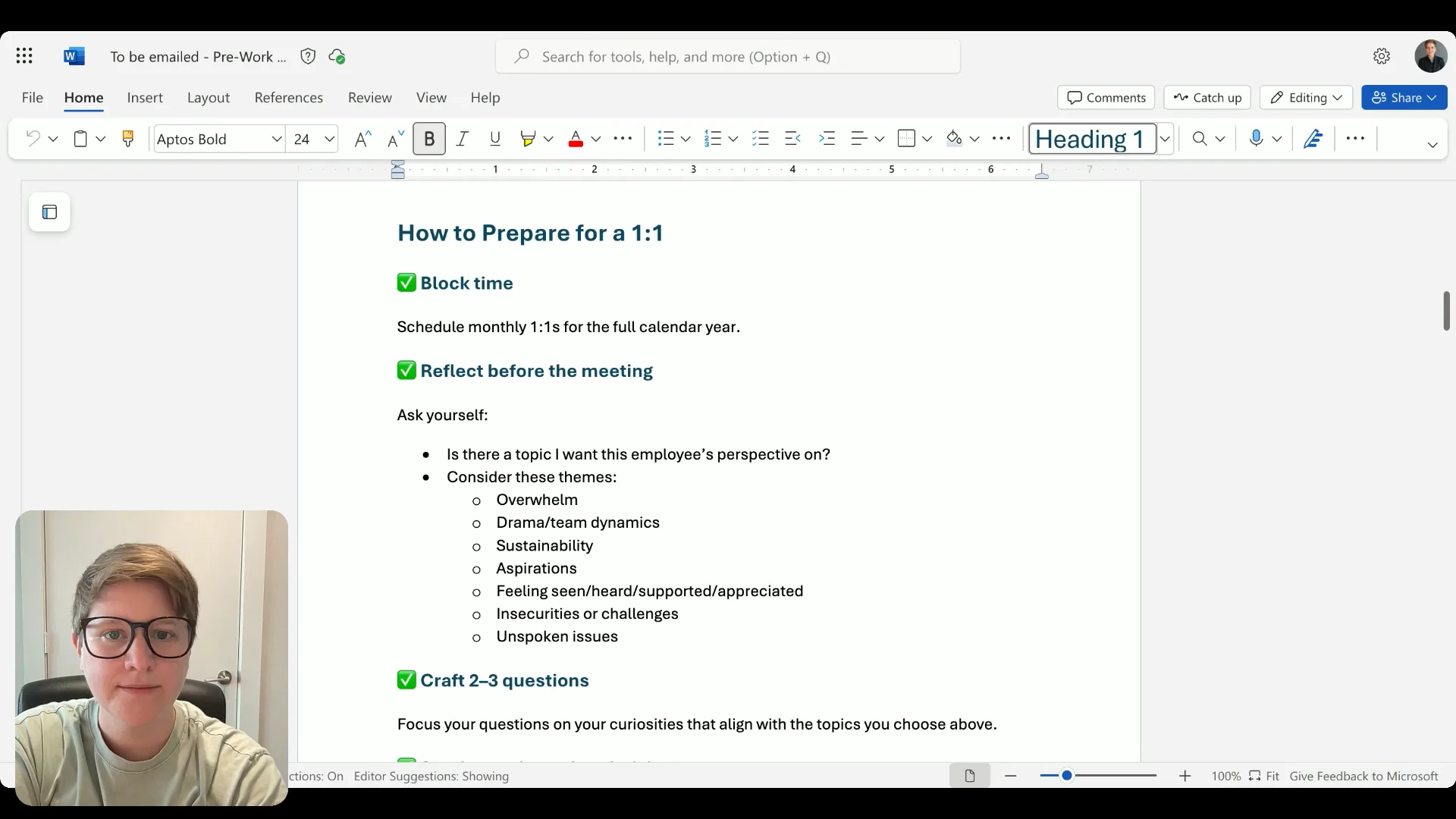The height and width of the screenshot is (819, 1456).
Task: Toggle Bold formatting
Action: [x=429, y=139]
